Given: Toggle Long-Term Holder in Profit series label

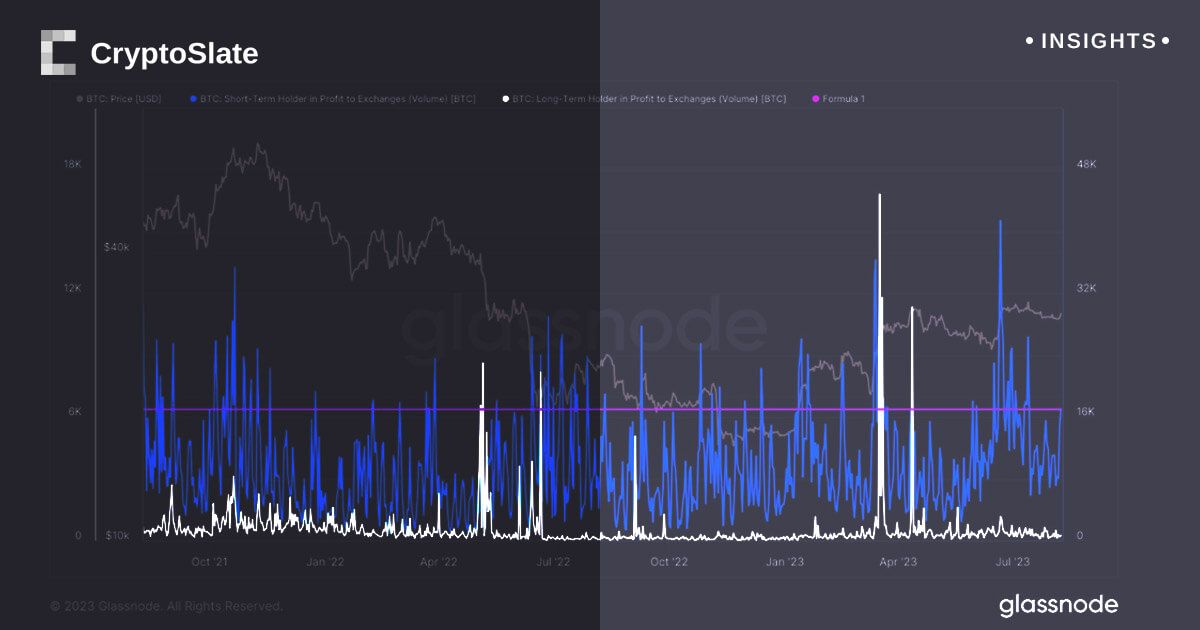Looking at the screenshot, I should 650,99.
